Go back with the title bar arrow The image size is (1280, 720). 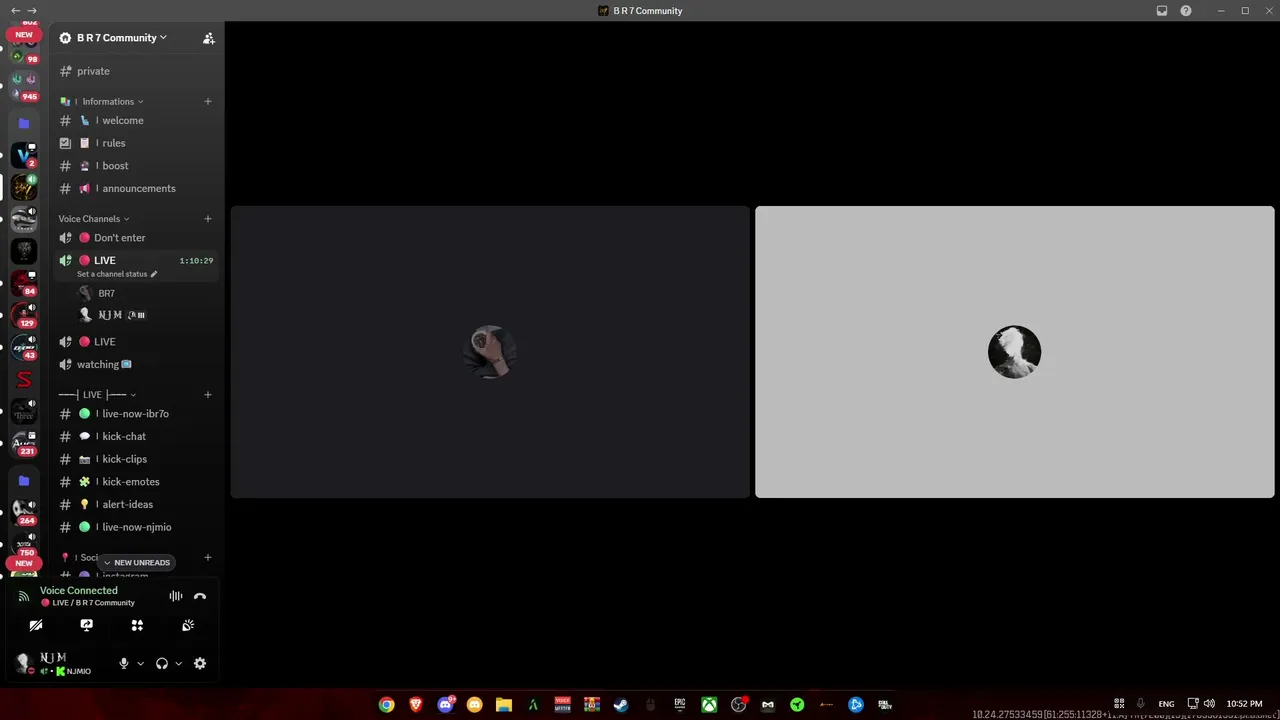click(x=15, y=10)
